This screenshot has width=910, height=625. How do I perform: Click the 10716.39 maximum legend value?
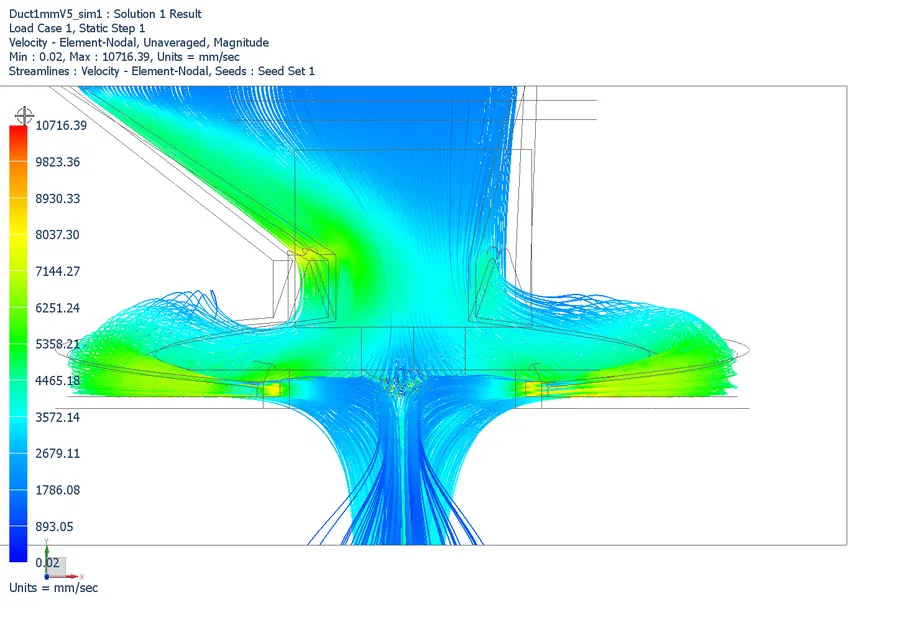pos(62,126)
